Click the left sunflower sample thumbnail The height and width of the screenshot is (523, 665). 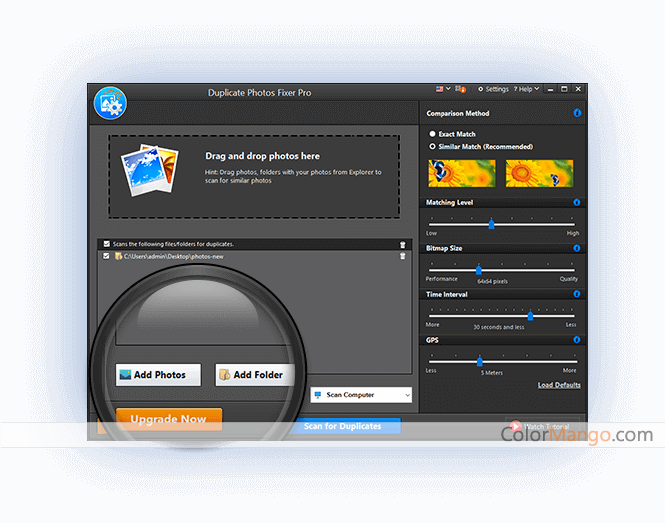coord(462,173)
